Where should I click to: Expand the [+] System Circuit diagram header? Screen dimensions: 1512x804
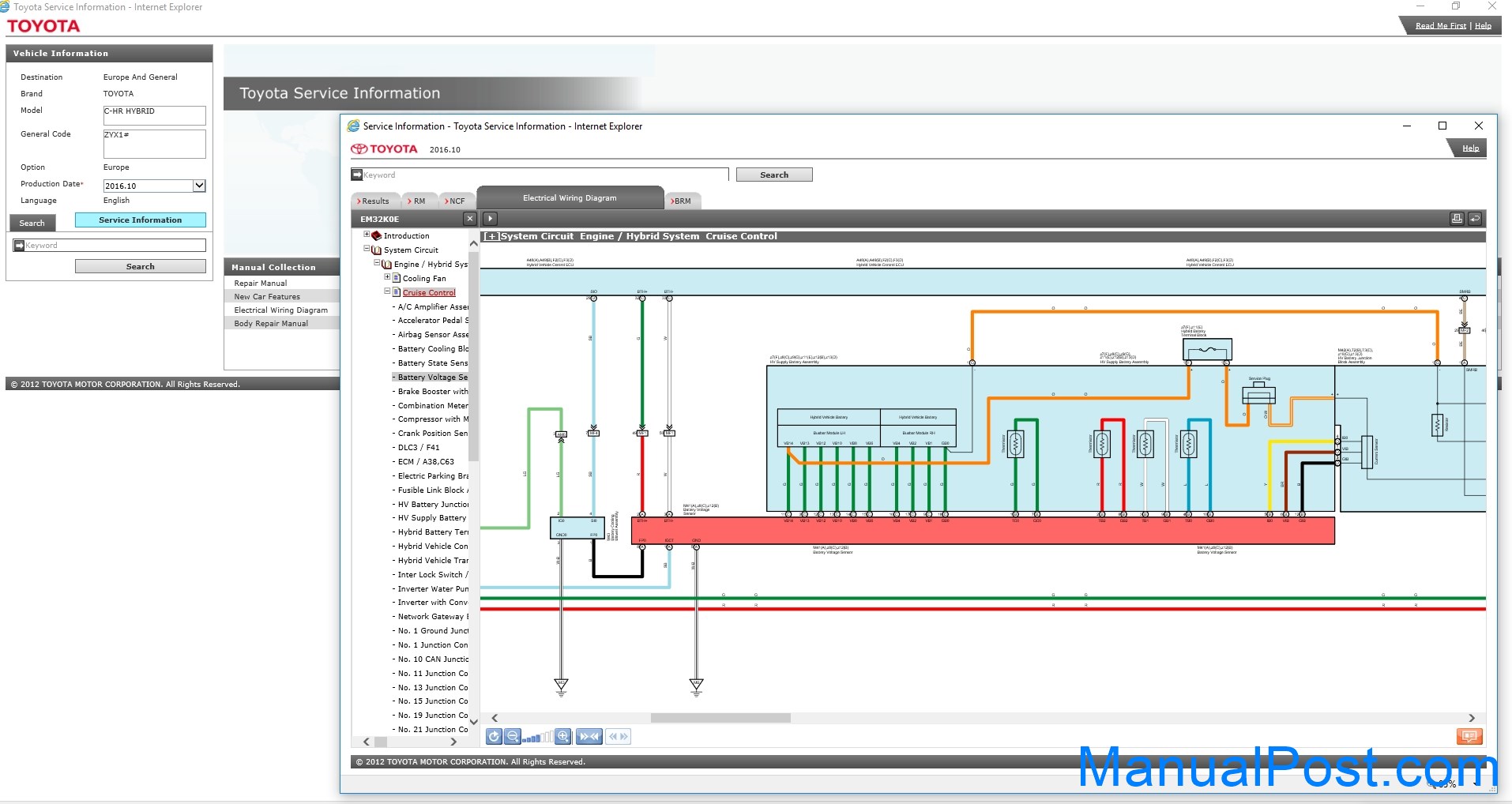click(491, 236)
